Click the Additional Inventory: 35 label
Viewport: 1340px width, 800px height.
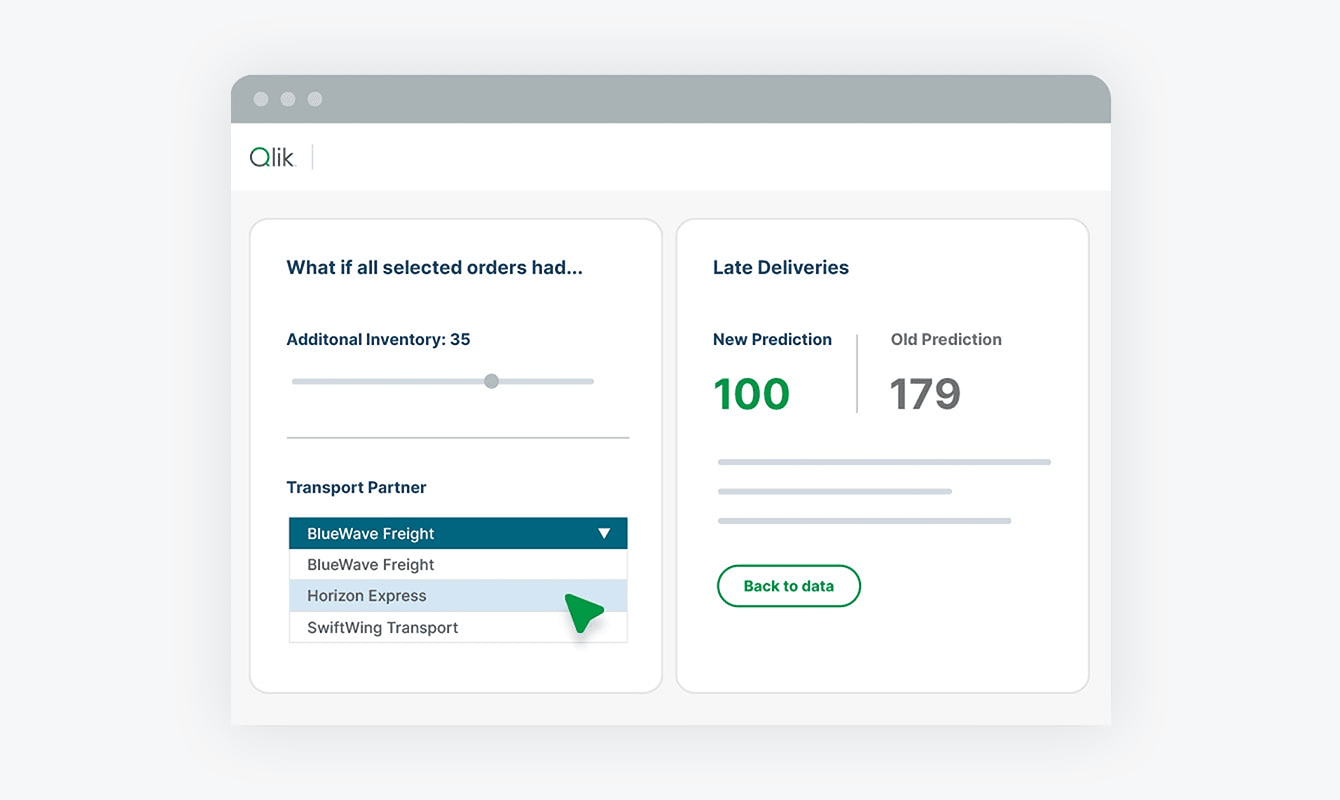click(378, 340)
